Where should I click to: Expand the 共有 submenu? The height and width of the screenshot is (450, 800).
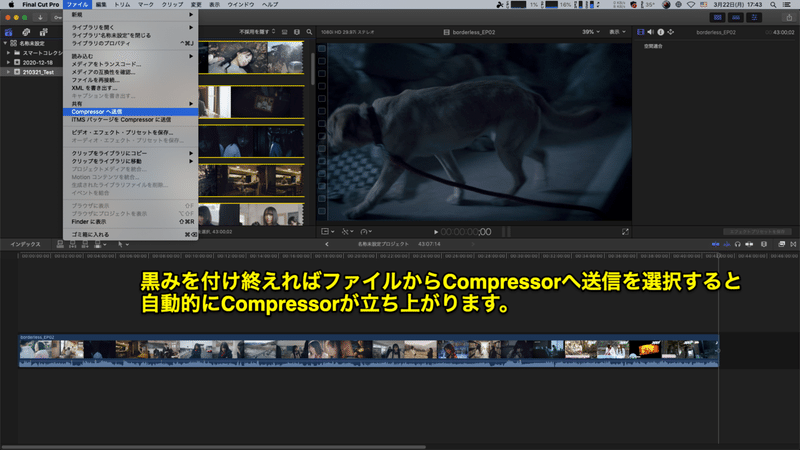coord(131,104)
